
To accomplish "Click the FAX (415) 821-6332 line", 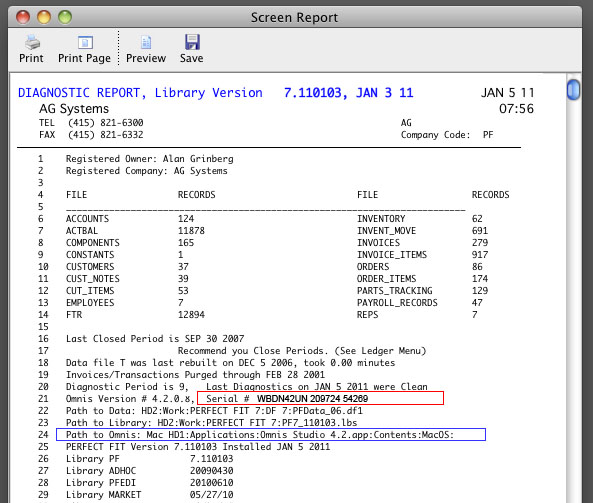I will click(x=91, y=135).
